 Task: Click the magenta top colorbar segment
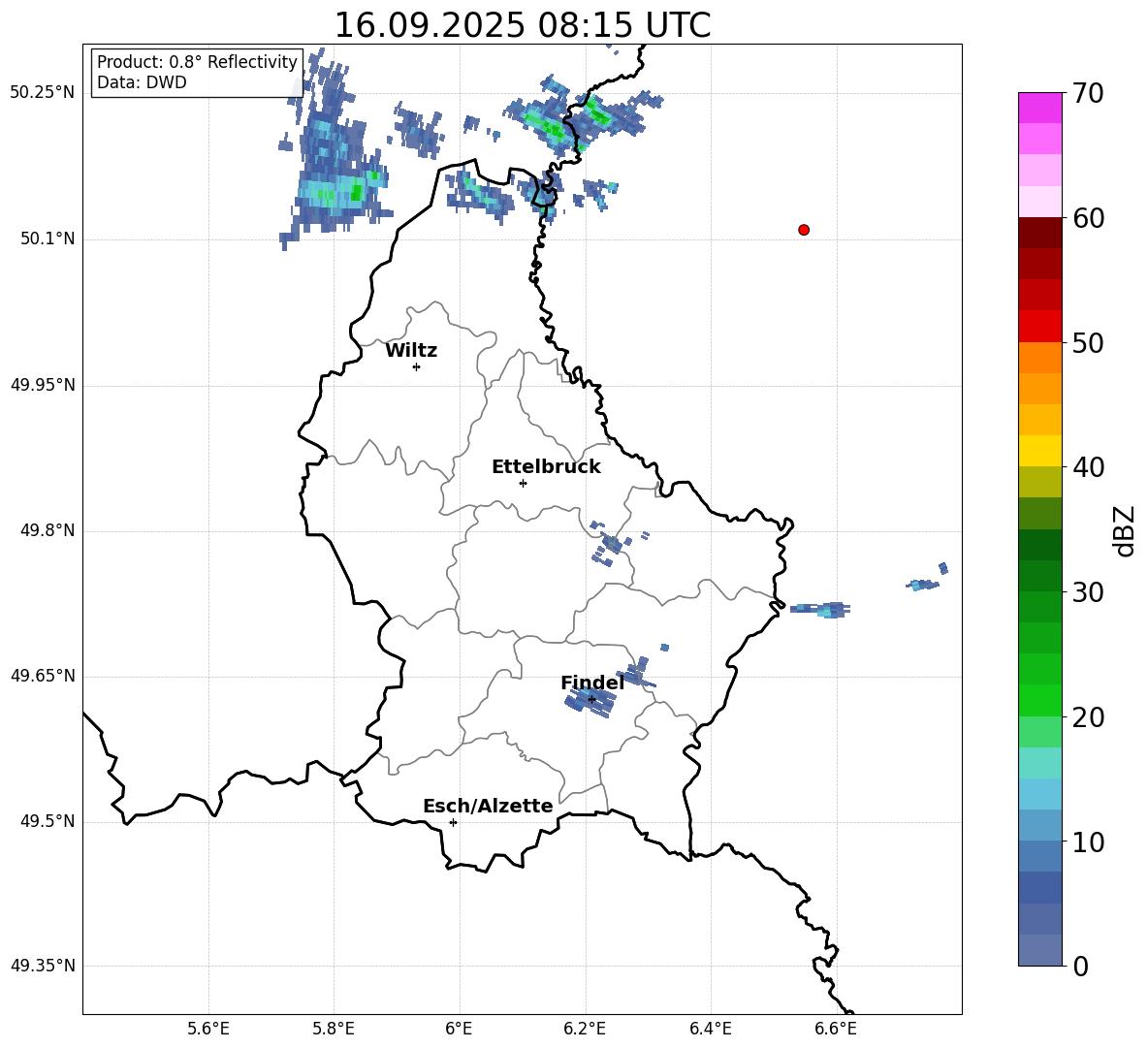tap(1039, 108)
